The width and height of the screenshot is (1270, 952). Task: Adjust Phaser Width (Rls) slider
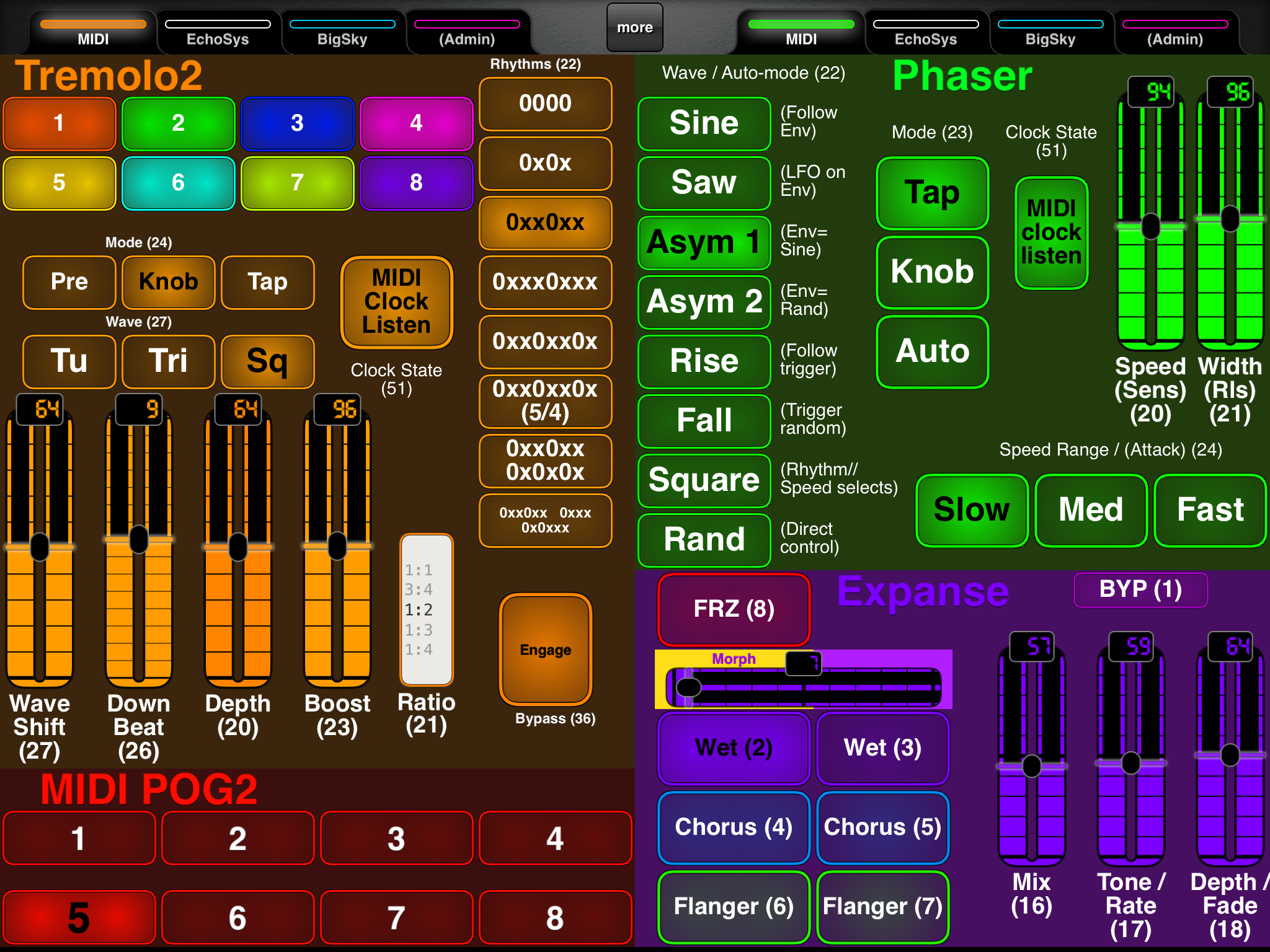click(1230, 219)
